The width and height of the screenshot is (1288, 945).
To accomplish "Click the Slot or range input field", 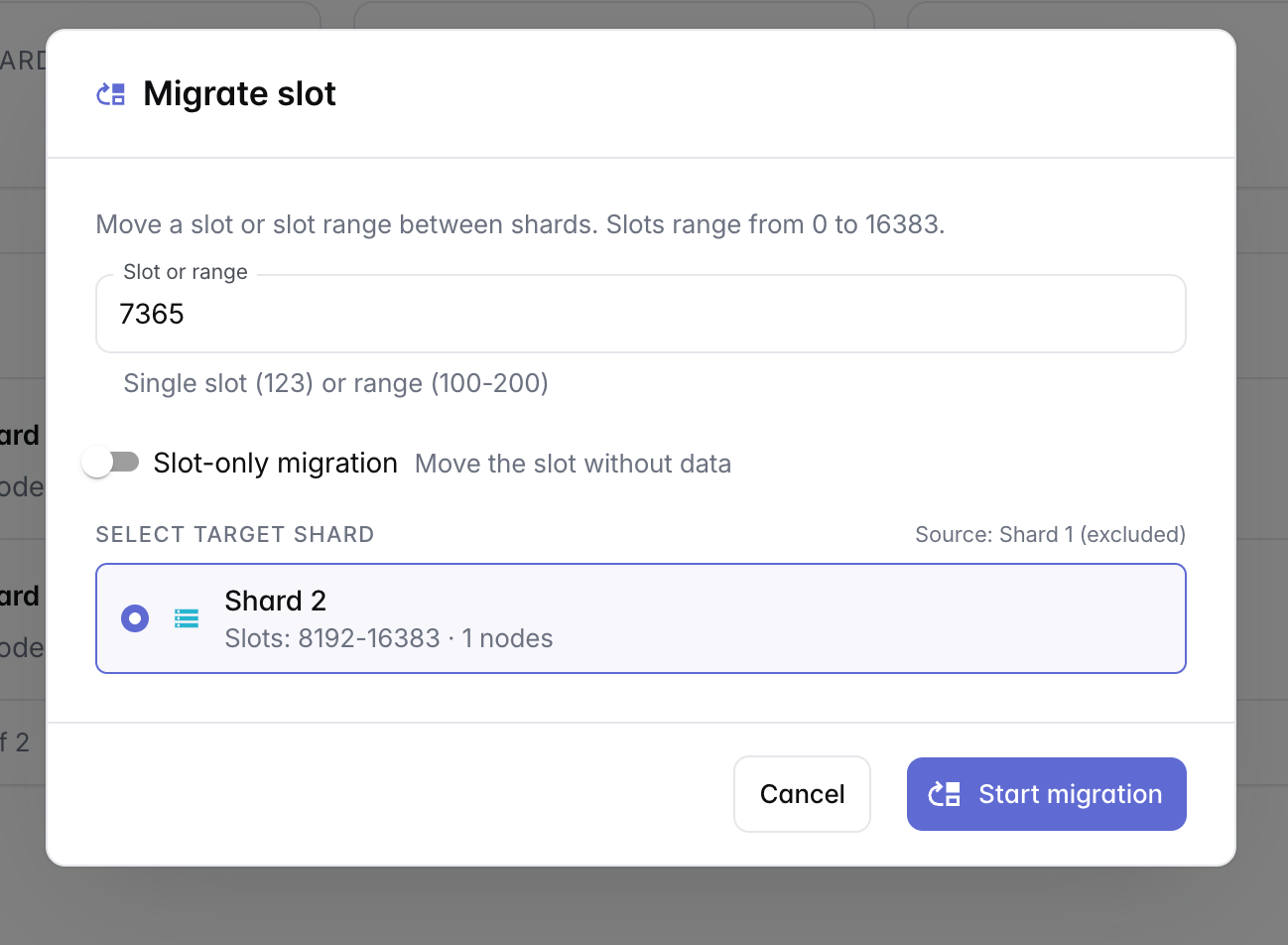I will 641,314.
